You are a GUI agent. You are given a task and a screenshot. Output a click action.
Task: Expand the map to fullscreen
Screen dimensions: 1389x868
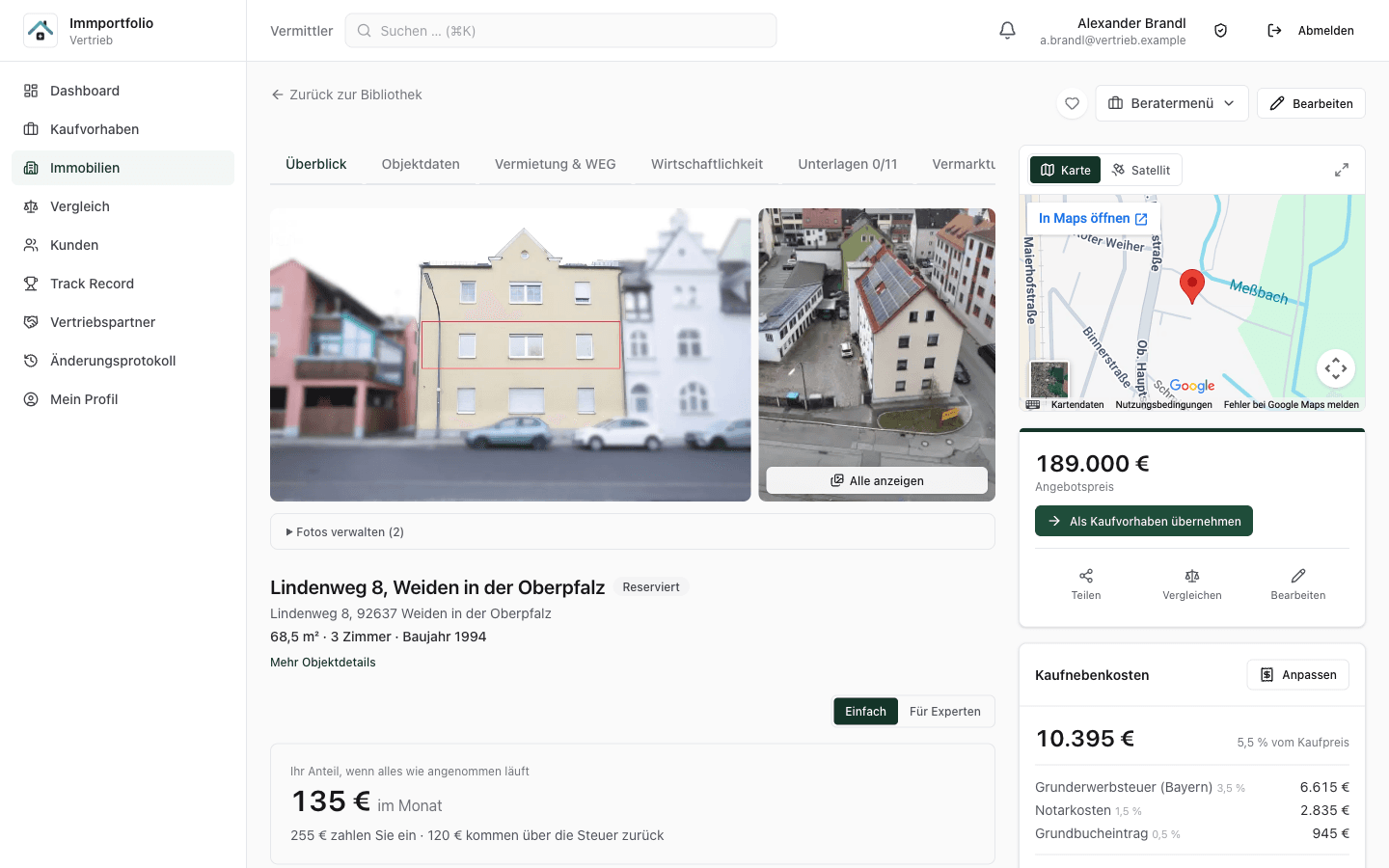tap(1342, 170)
